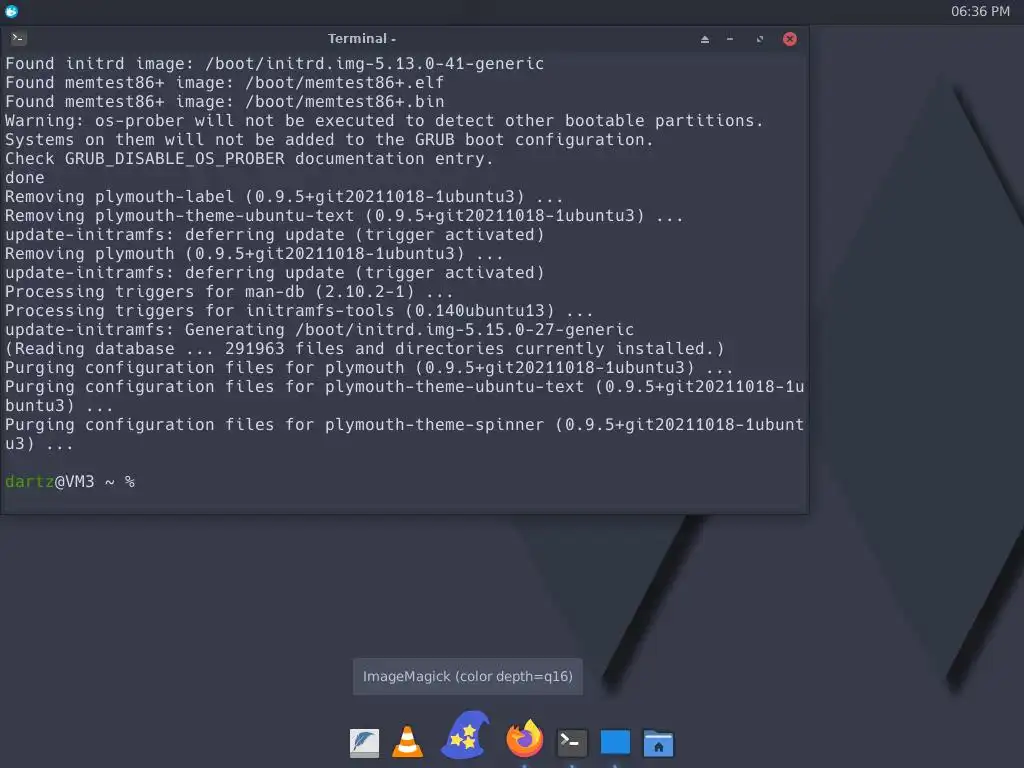
Task: Open Terminal icon in the dock
Action: coord(572,743)
